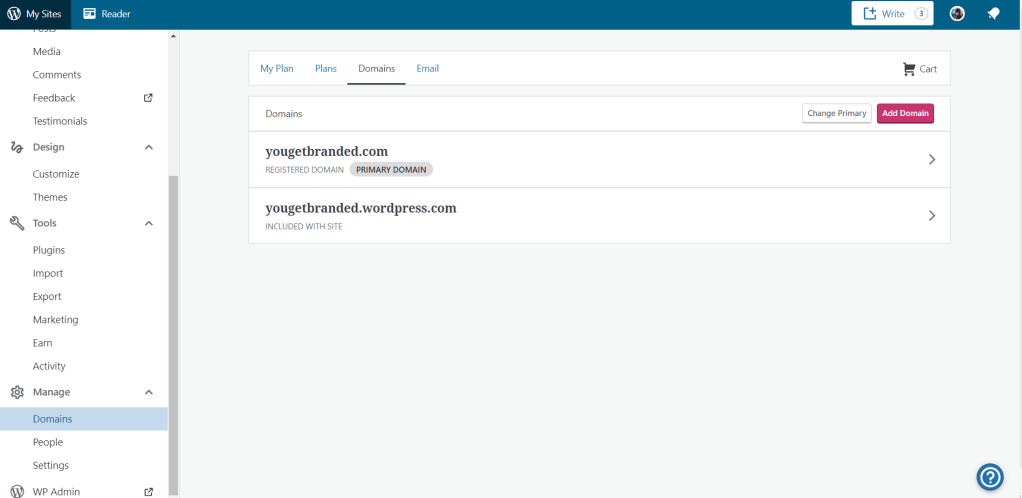Click the sidebar scroll up arrow
This screenshot has width=1022, height=498.
(173, 36)
